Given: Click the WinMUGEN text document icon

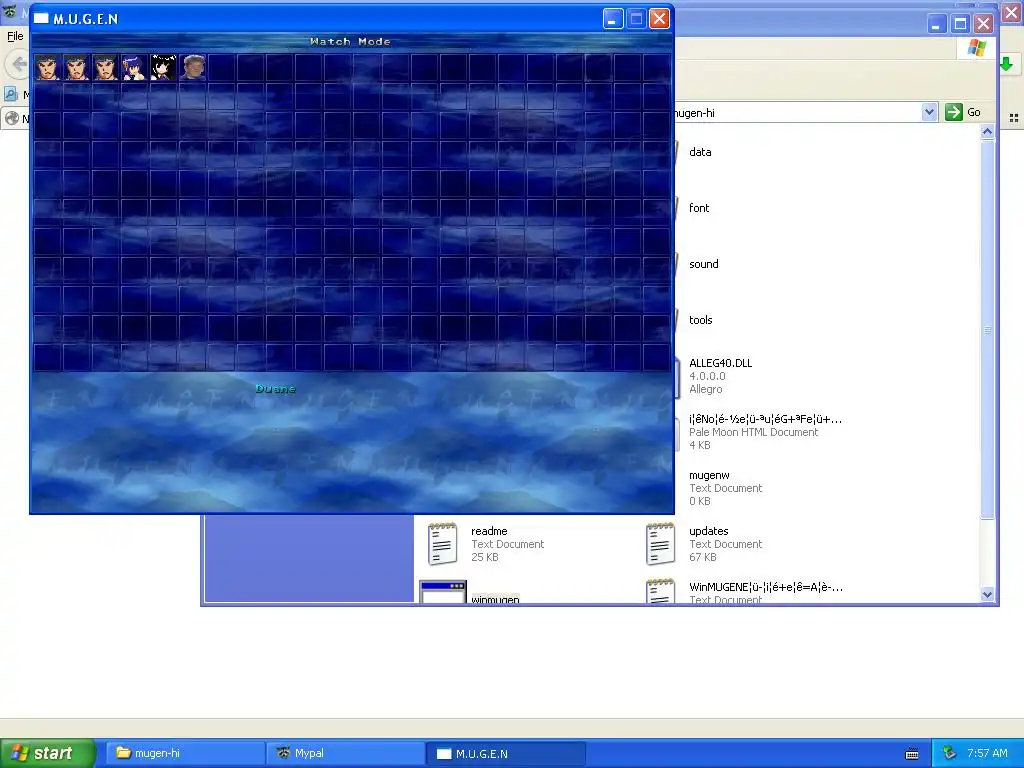Looking at the screenshot, I should 660,590.
